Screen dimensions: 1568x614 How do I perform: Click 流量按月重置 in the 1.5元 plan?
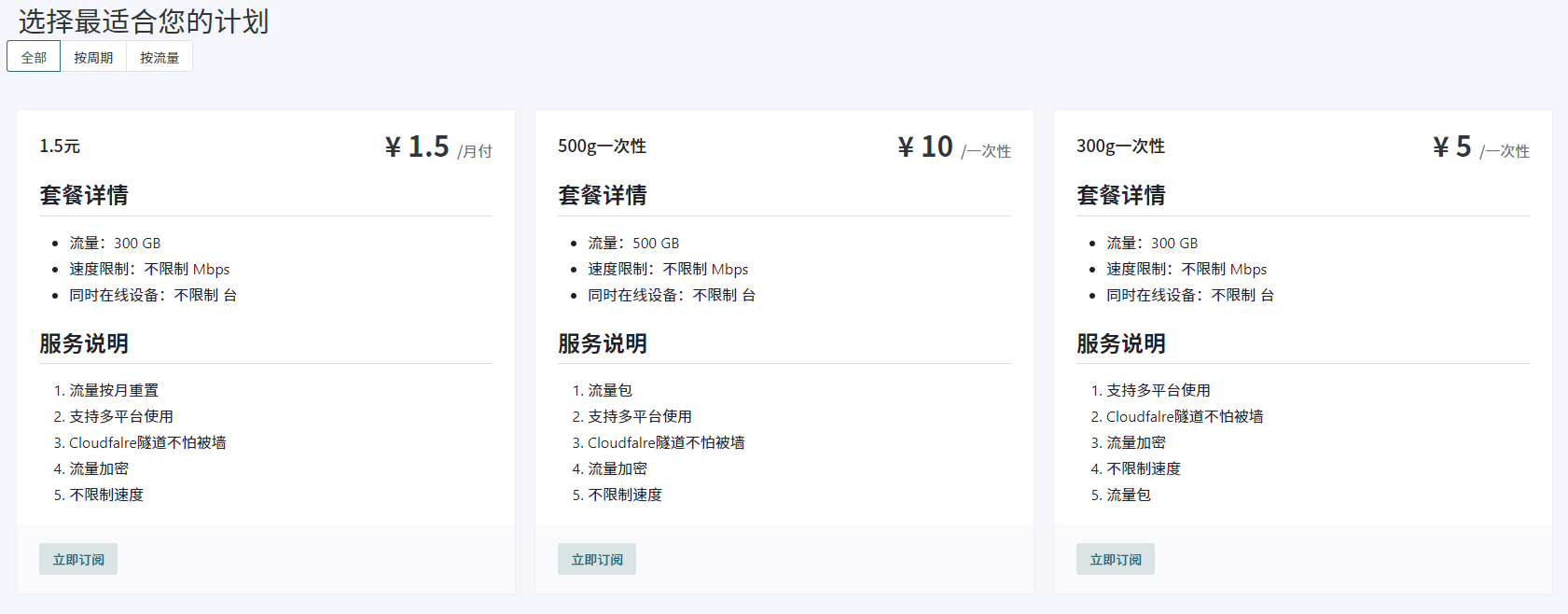(114, 390)
